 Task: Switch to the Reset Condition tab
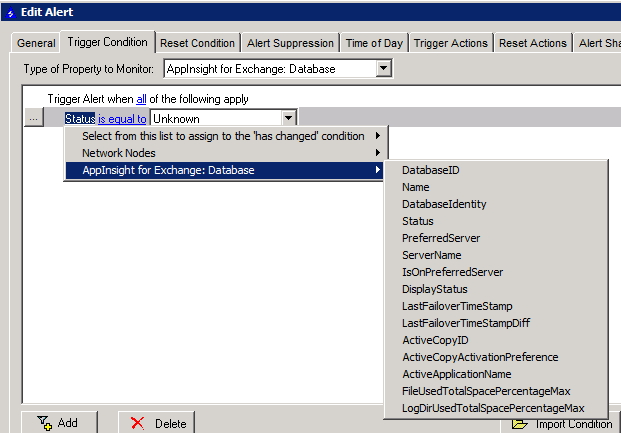pyautogui.click(x=197, y=43)
